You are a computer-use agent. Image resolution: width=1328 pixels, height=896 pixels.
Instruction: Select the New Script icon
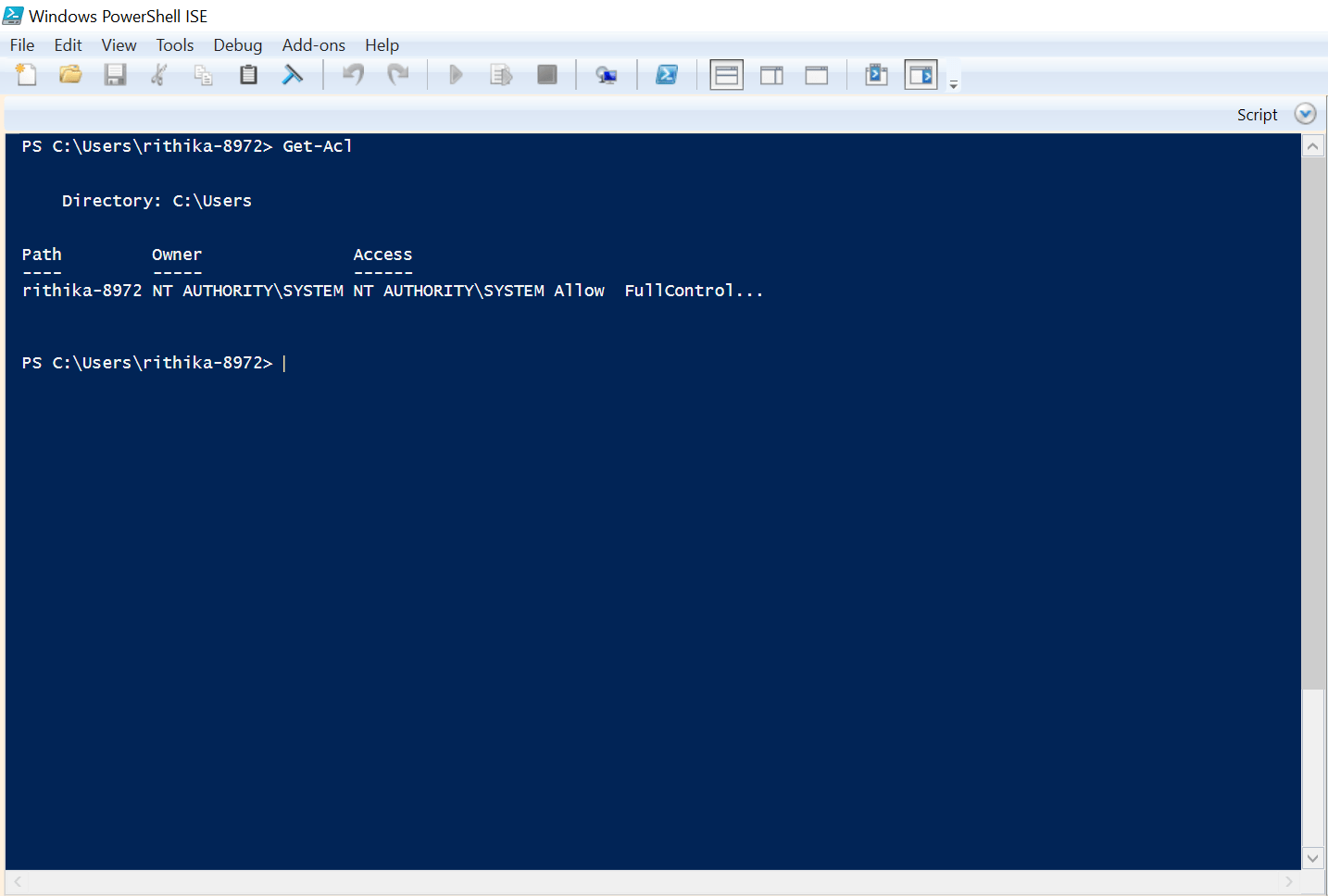pos(25,74)
